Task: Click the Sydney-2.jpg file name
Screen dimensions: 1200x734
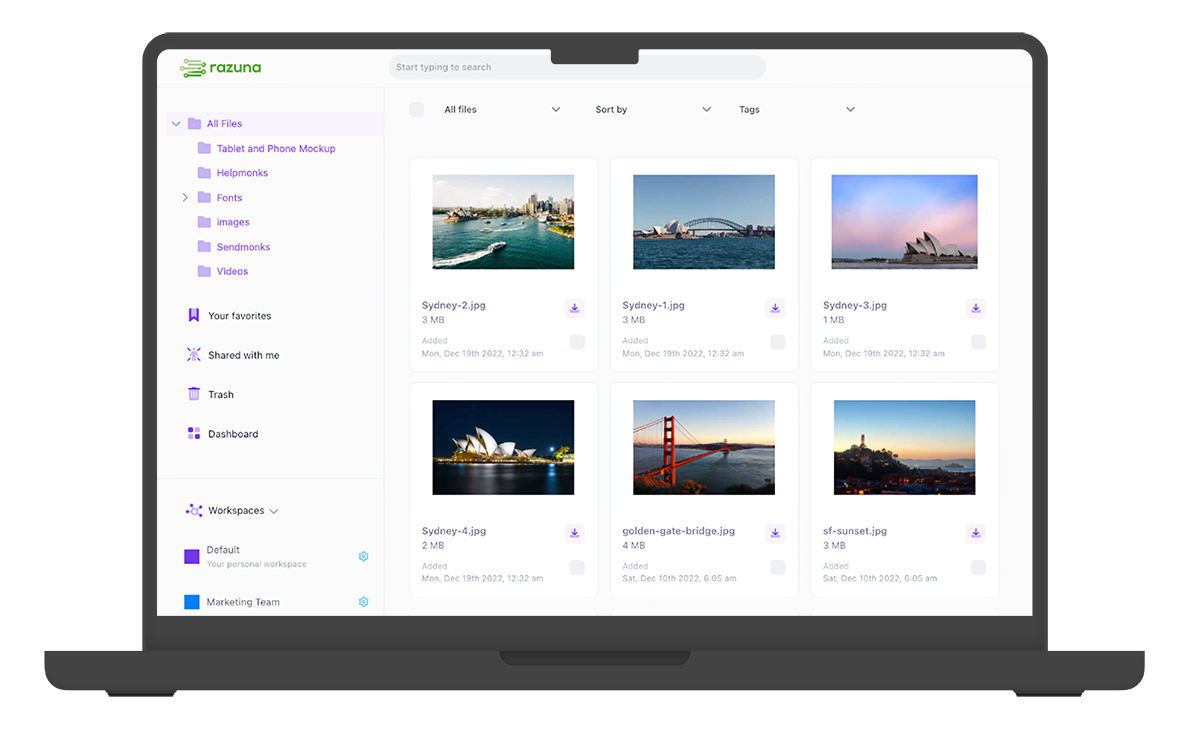Action: pos(454,305)
